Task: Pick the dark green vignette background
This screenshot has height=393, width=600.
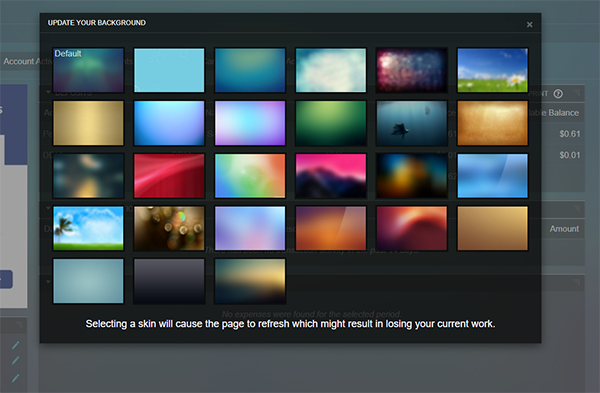Action: coord(331,123)
